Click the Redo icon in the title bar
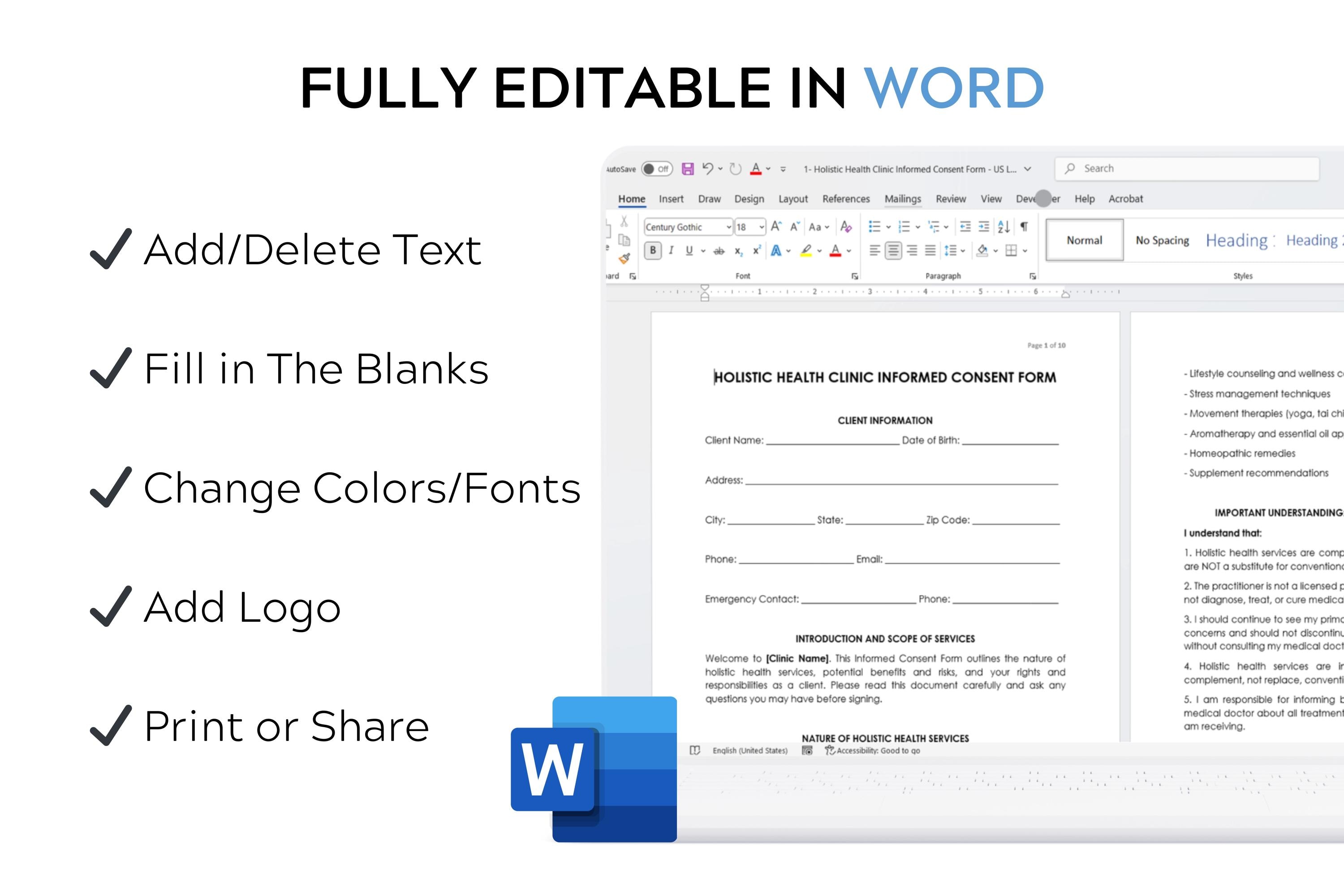The width and height of the screenshot is (1344, 896). [736, 168]
